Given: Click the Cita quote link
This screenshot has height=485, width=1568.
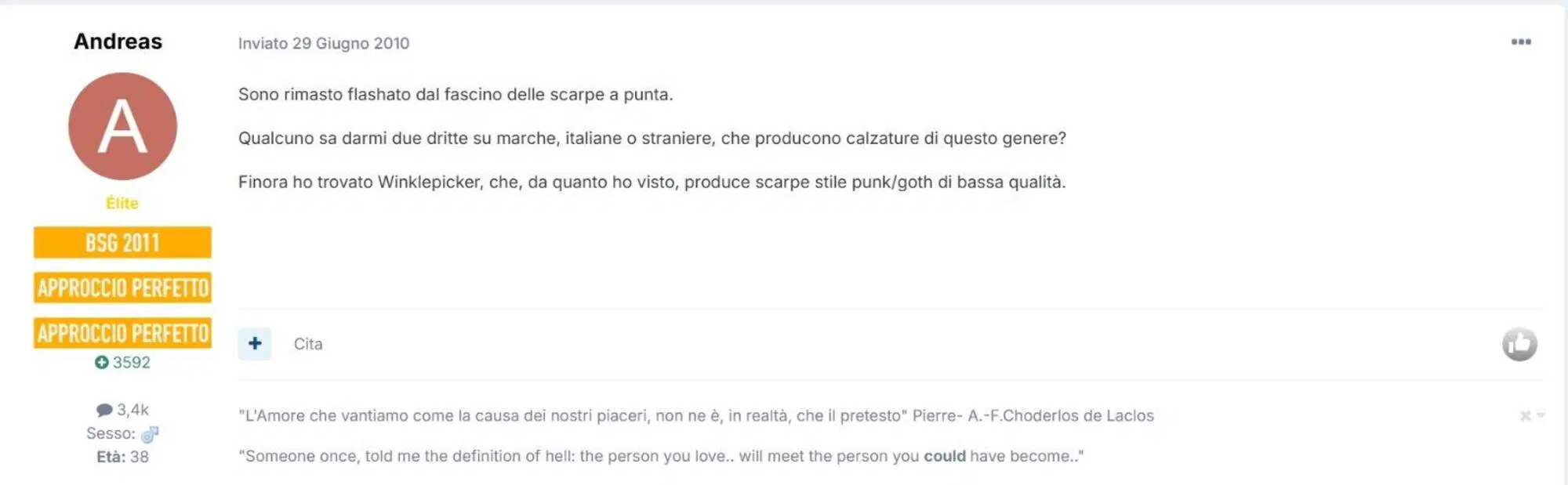Looking at the screenshot, I should pyautogui.click(x=308, y=344).
